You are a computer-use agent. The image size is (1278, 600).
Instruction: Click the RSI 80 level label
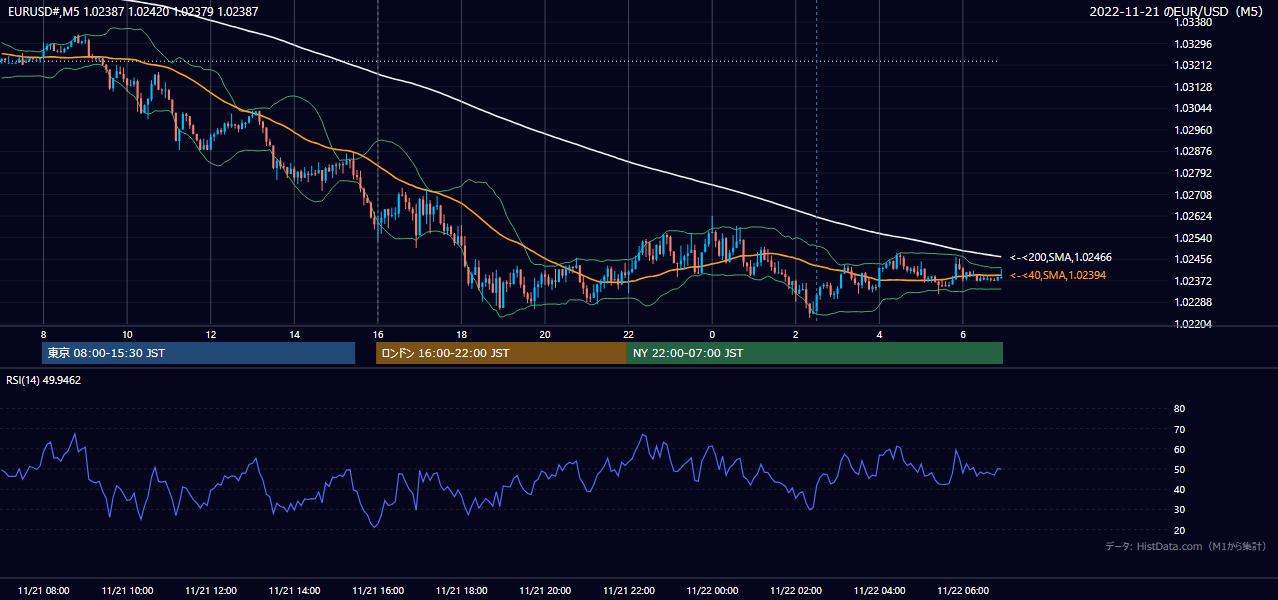click(1179, 409)
